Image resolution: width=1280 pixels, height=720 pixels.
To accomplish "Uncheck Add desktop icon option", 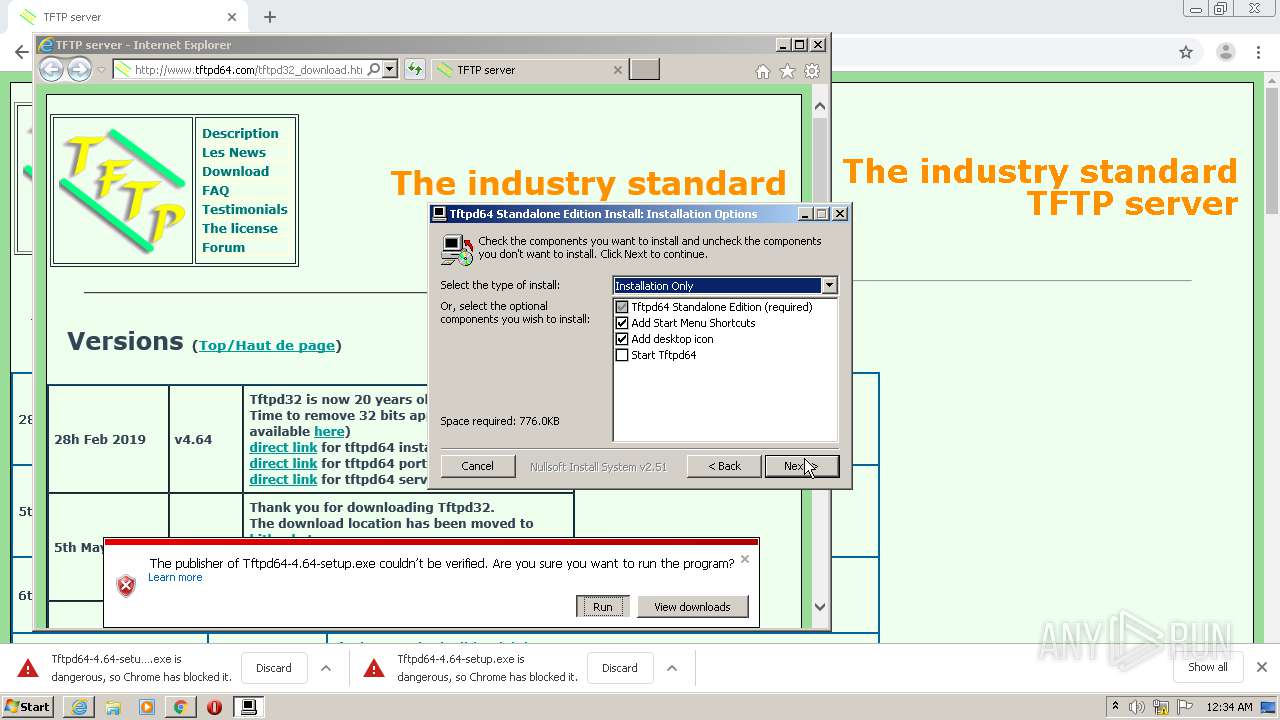I will (x=622, y=339).
